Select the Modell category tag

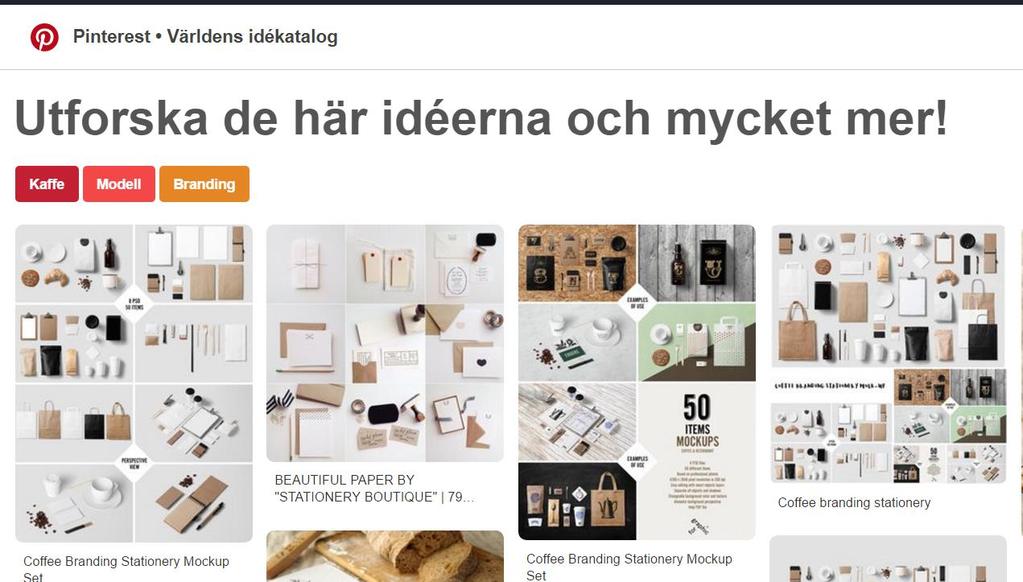[x=119, y=184]
